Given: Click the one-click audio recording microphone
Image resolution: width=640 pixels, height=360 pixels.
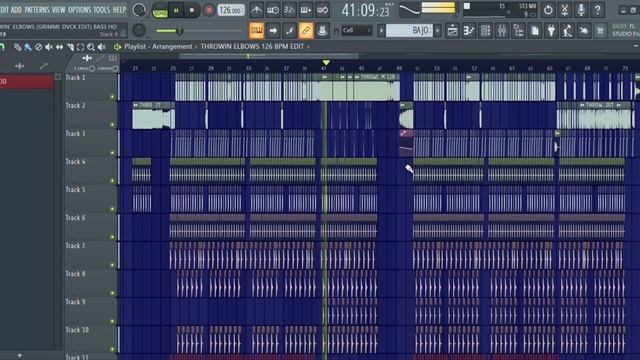Looking at the screenshot, I should click(581, 10).
